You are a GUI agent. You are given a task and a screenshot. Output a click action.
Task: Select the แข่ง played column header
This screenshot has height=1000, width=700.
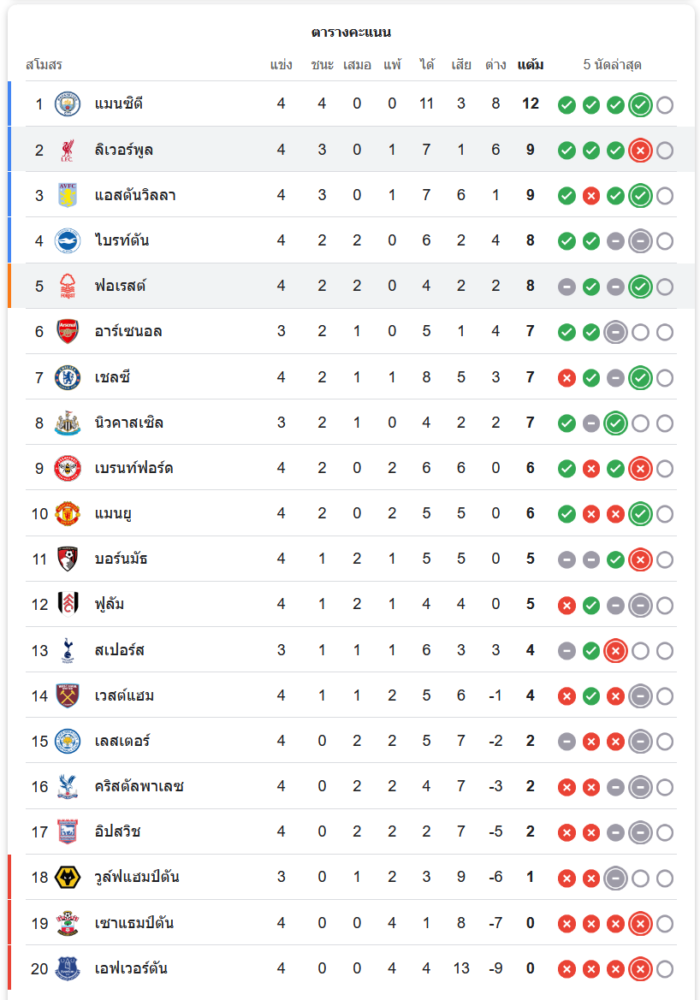tap(281, 65)
